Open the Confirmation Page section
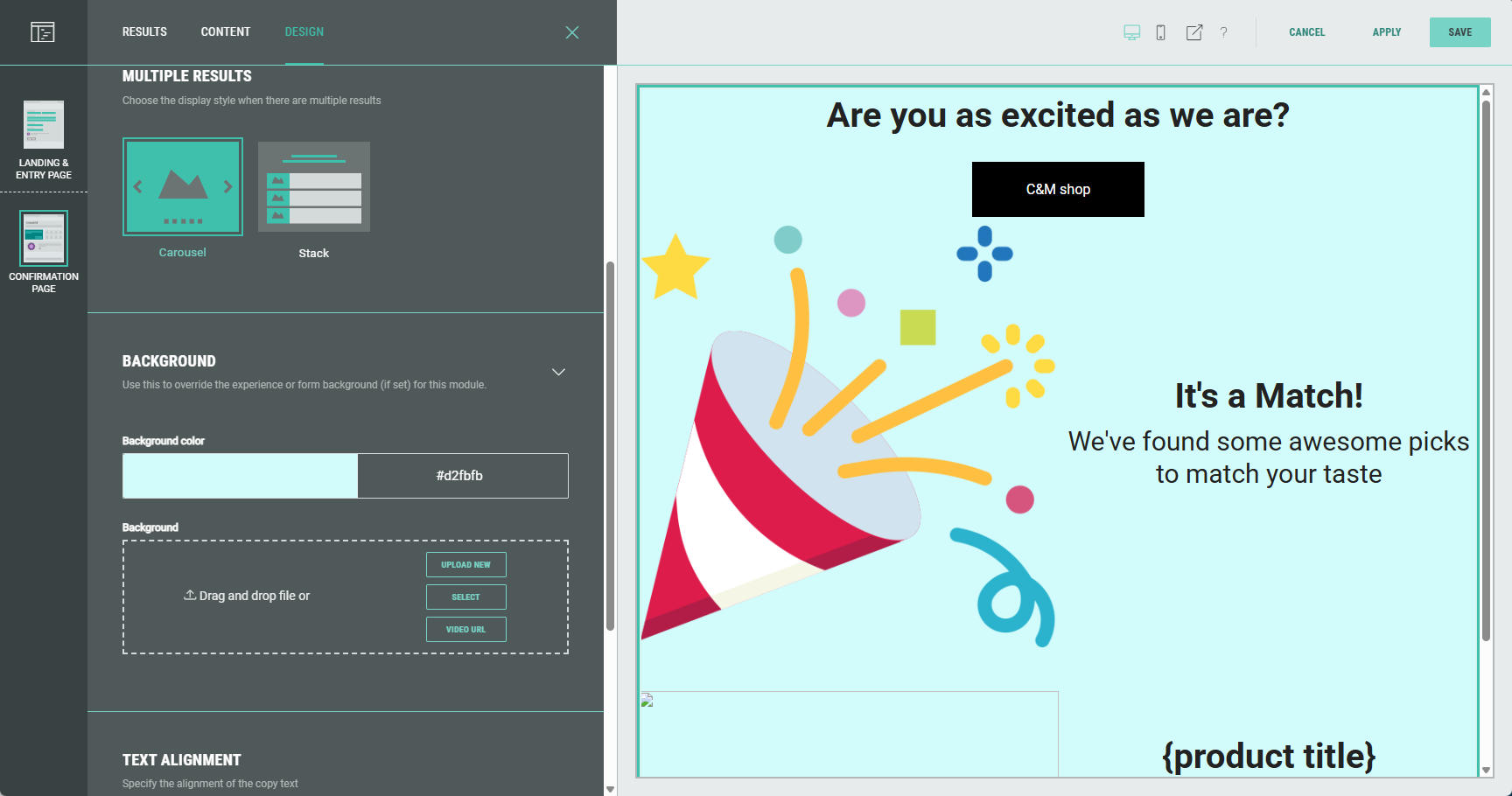 click(x=44, y=251)
